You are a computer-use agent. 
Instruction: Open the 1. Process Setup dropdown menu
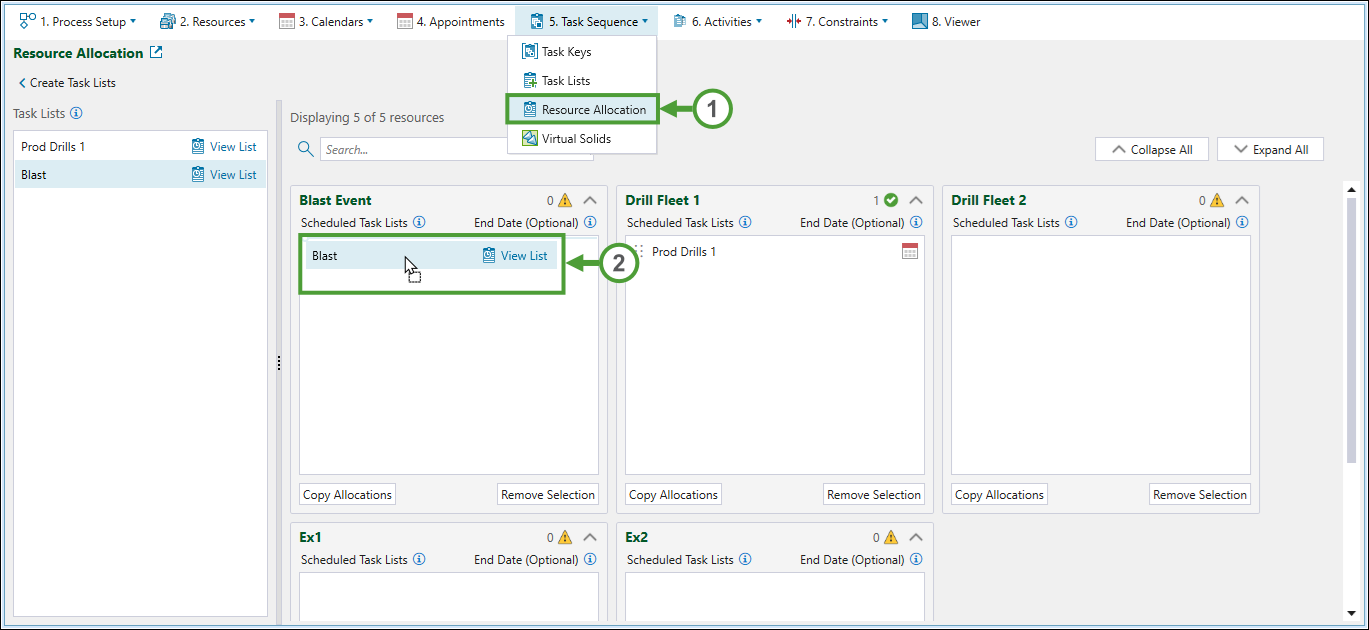coord(78,21)
